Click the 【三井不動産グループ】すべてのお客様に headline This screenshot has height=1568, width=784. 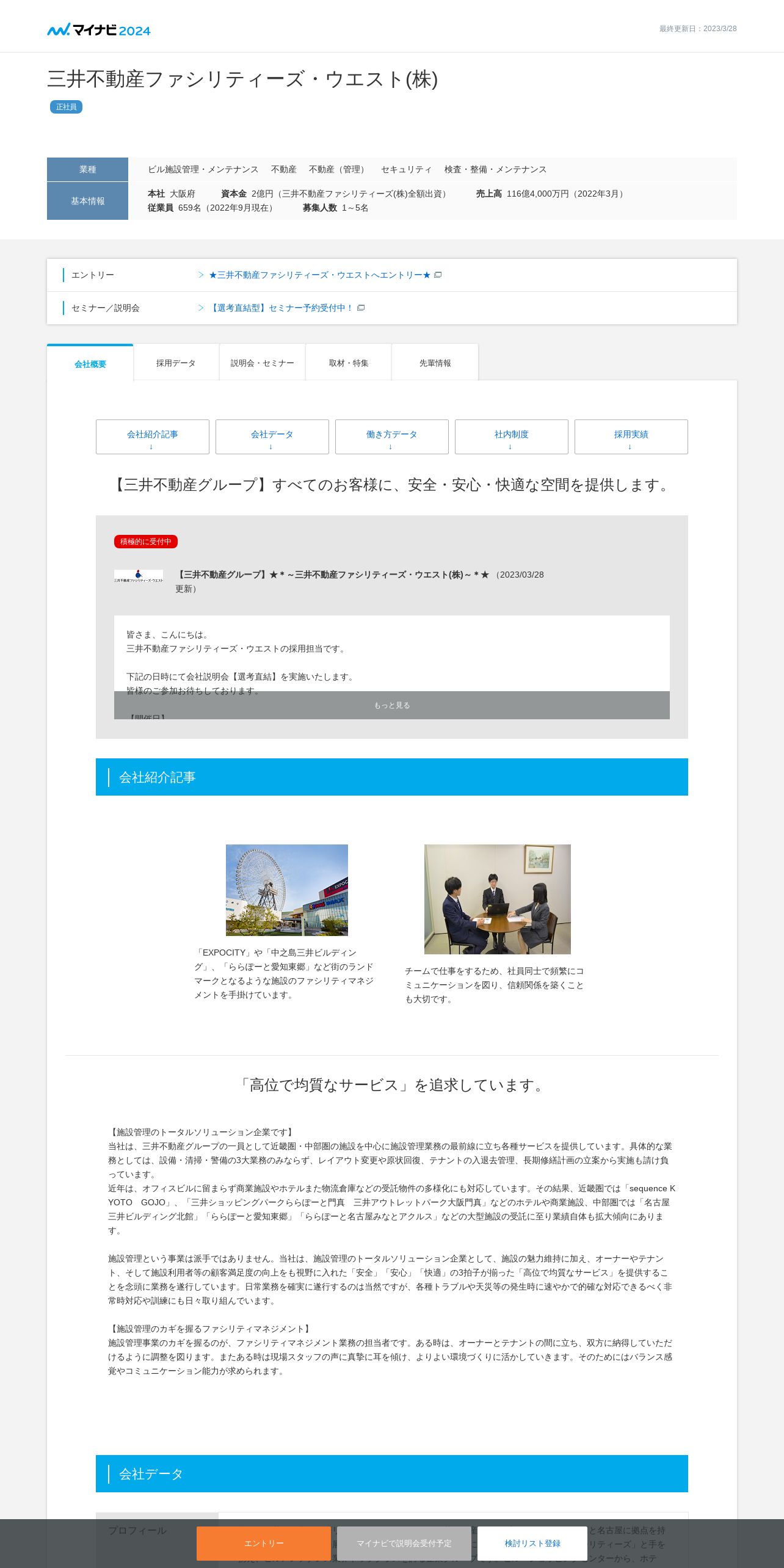tap(392, 485)
